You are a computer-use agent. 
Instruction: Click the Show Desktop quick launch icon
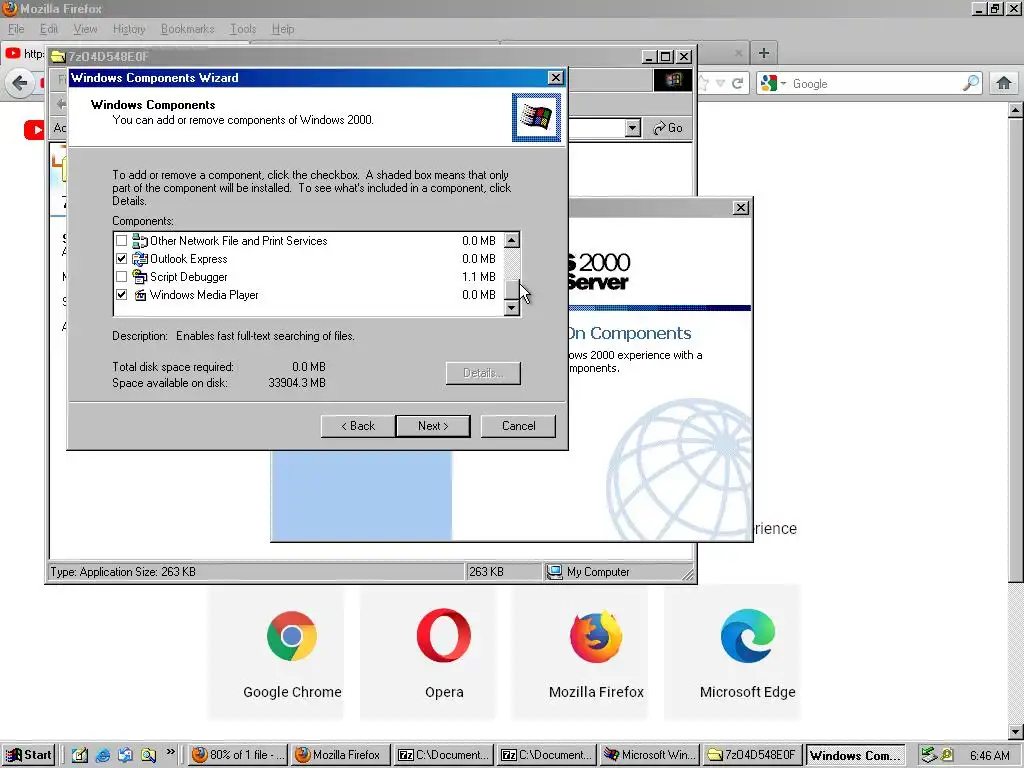click(80, 755)
